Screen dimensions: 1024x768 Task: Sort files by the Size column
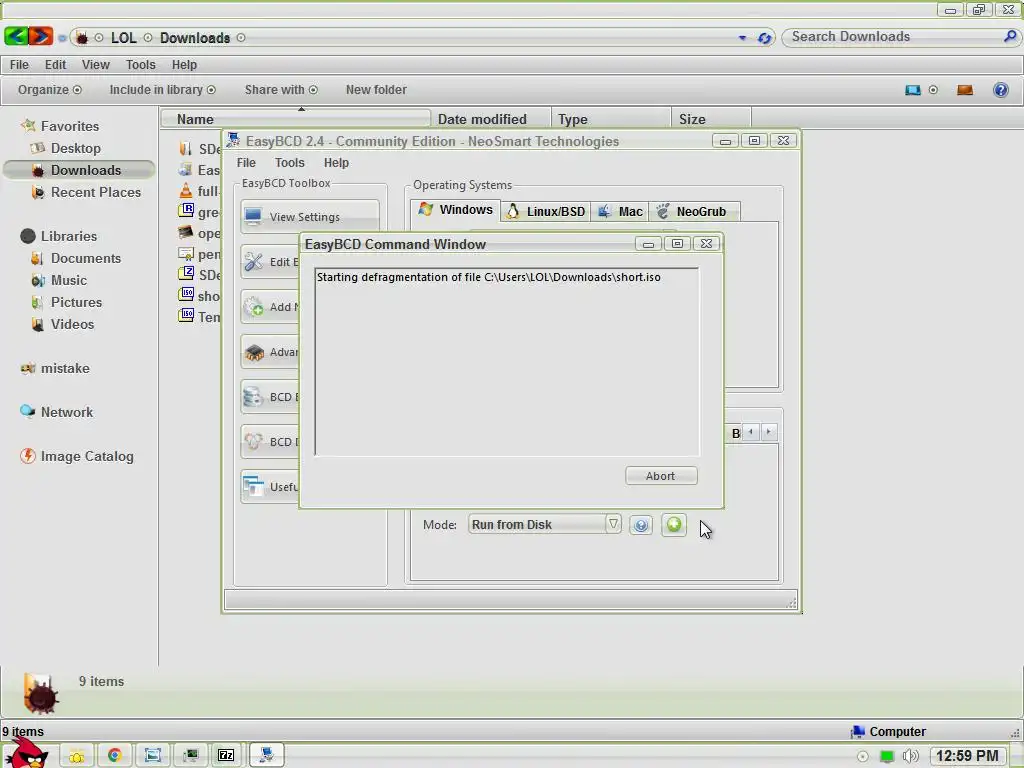coord(711,119)
